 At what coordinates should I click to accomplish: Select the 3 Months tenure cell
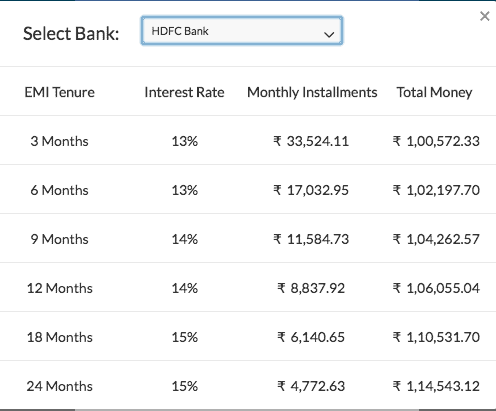pyautogui.click(x=60, y=141)
